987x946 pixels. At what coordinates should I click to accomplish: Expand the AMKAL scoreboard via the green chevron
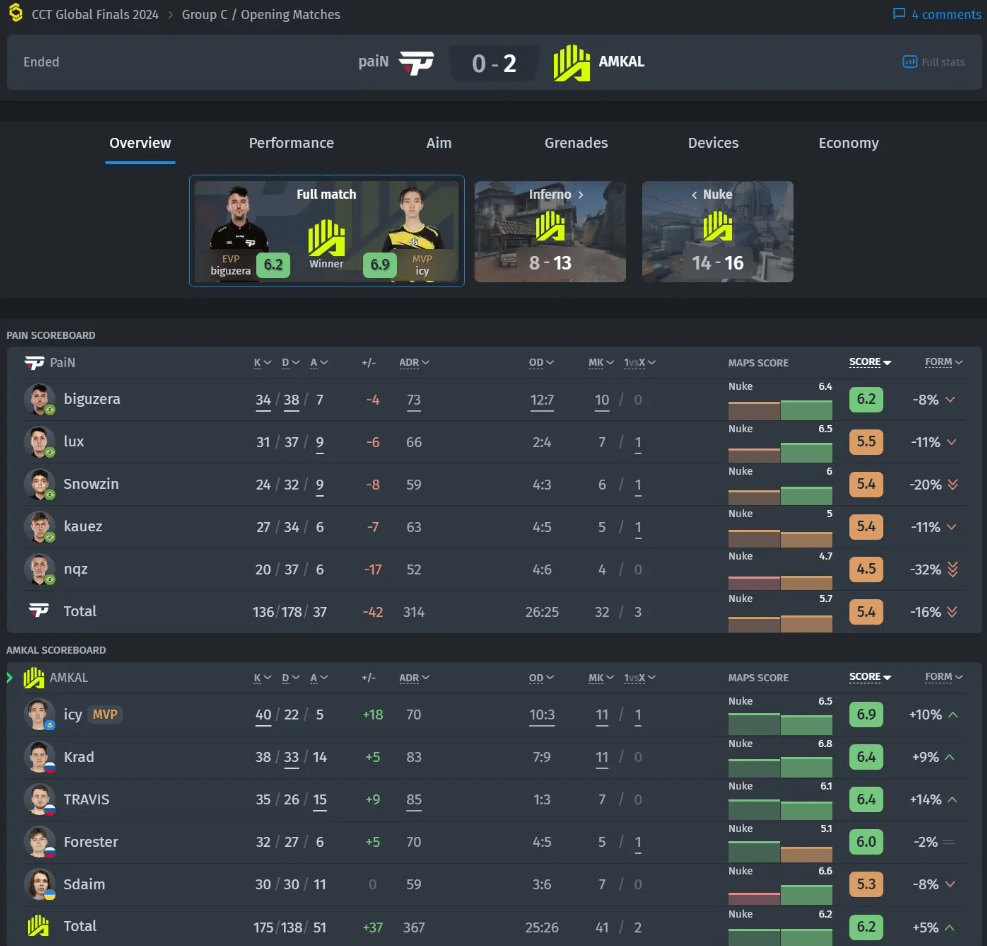[8, 677]
